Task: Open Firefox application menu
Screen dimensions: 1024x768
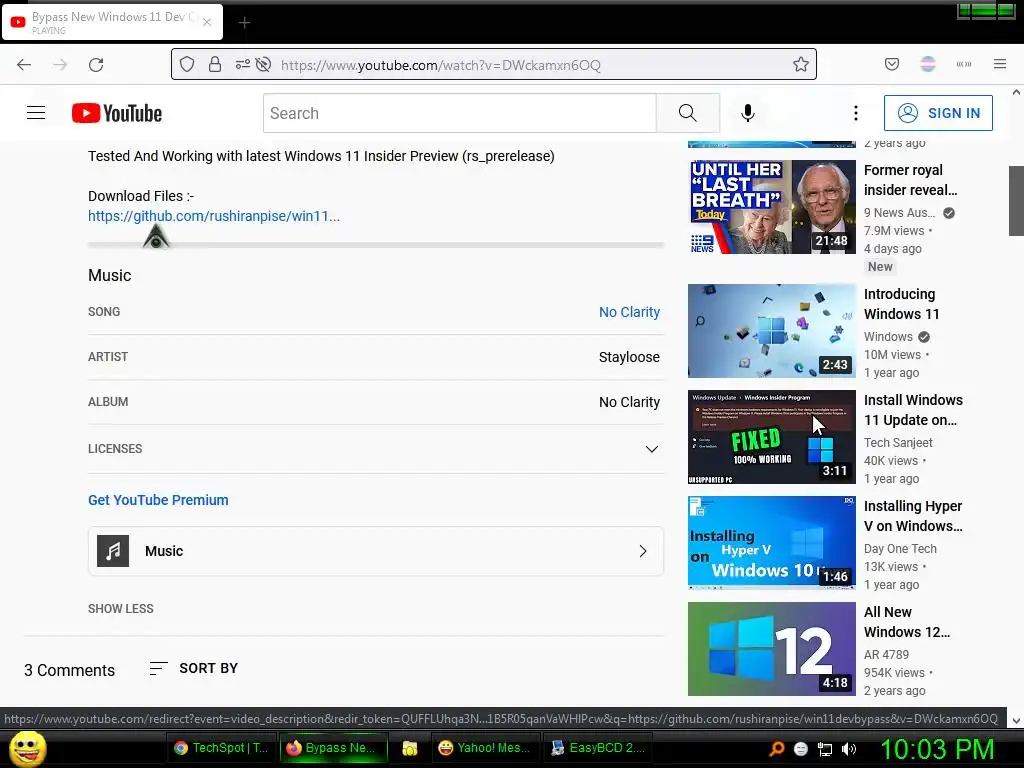Action: pyautogui.click(x=1000, y=64)
